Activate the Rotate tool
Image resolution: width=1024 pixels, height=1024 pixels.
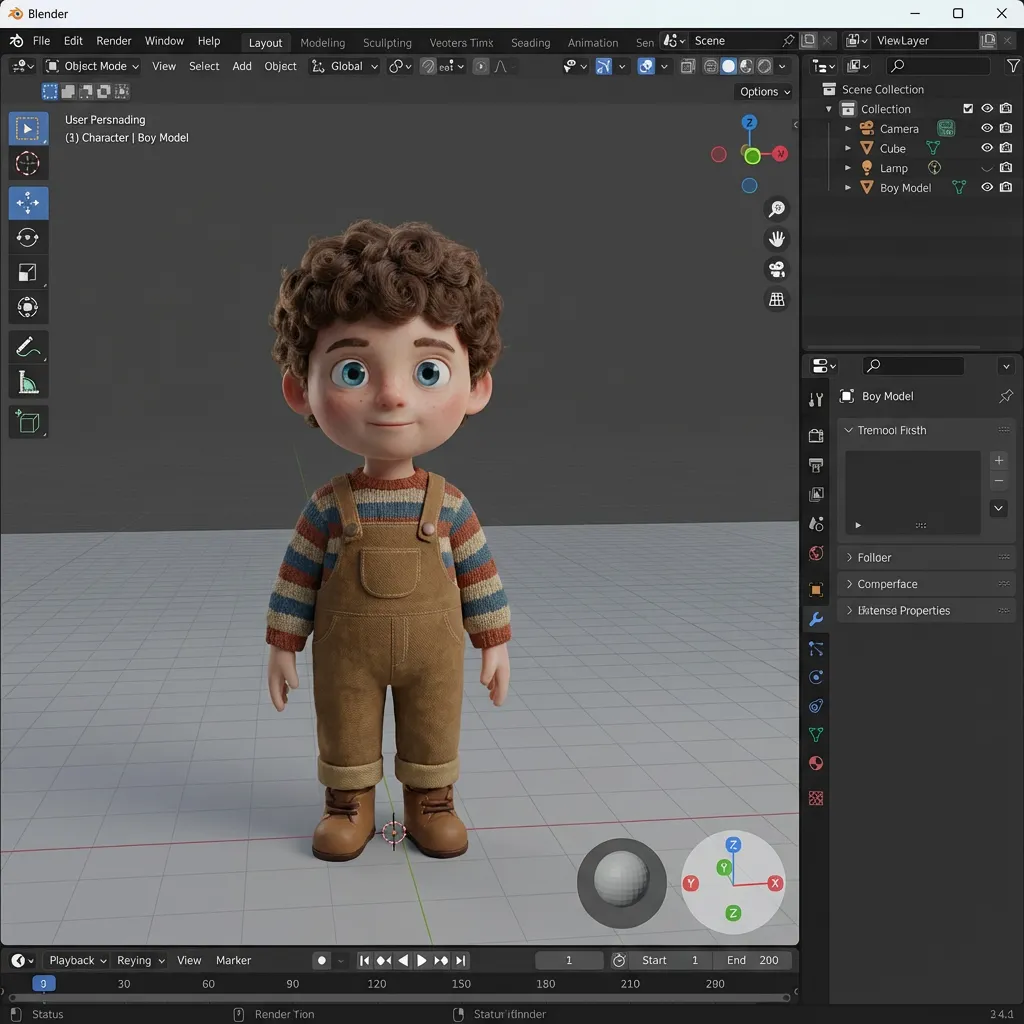click(x=28, y=237)
